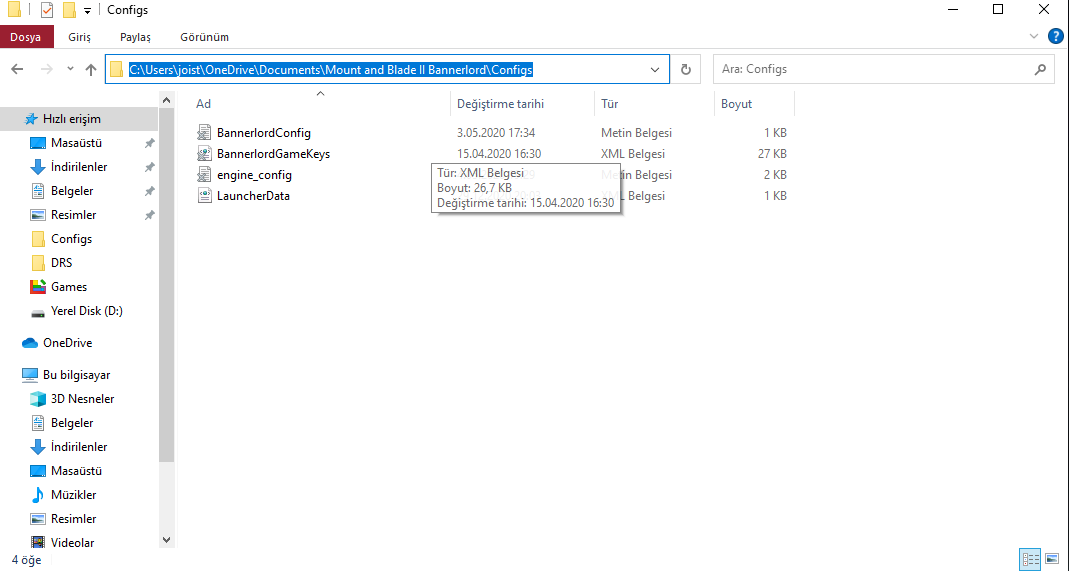
Task: Open pinned Resimler under Hızlı erişim
Action: click(x=73, y=215)
